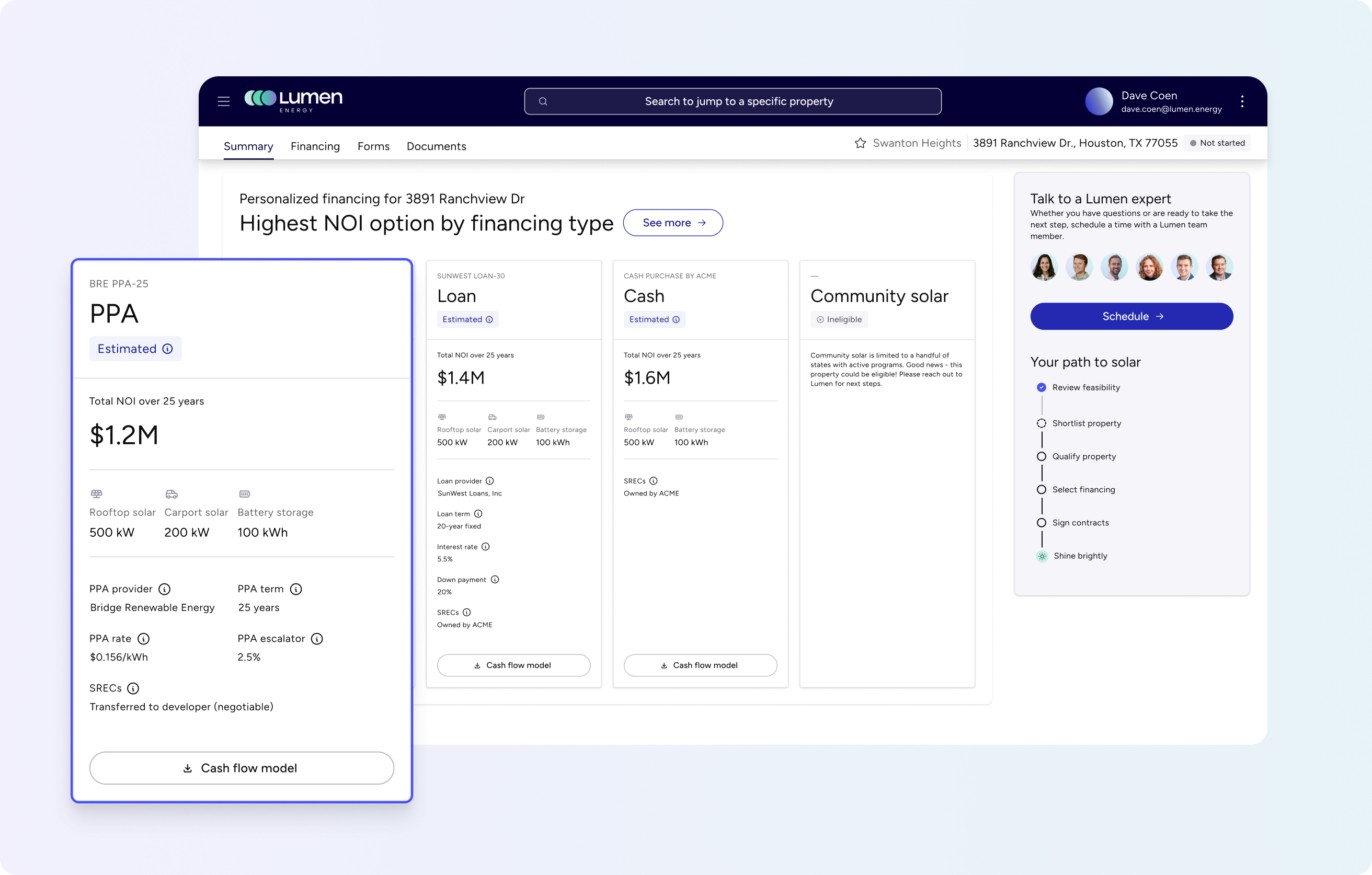
Task: Click info icon next to PPA rate
Action: 144,639
